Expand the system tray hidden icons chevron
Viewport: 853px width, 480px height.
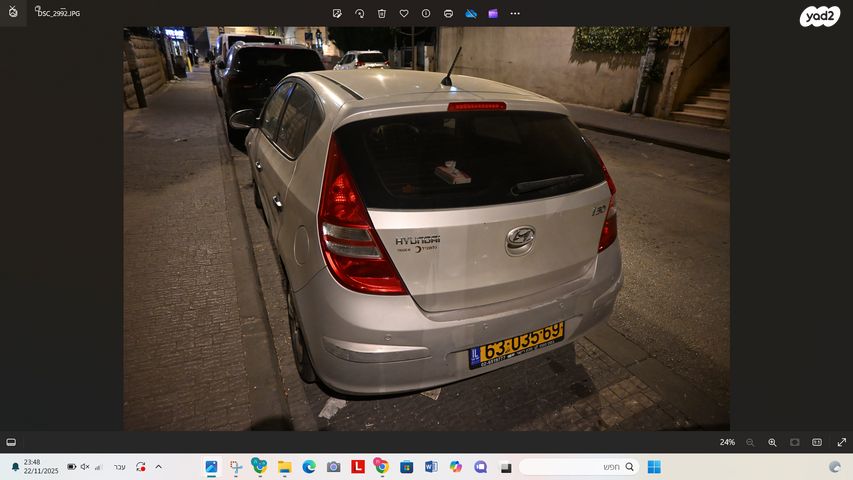point(158,467)
